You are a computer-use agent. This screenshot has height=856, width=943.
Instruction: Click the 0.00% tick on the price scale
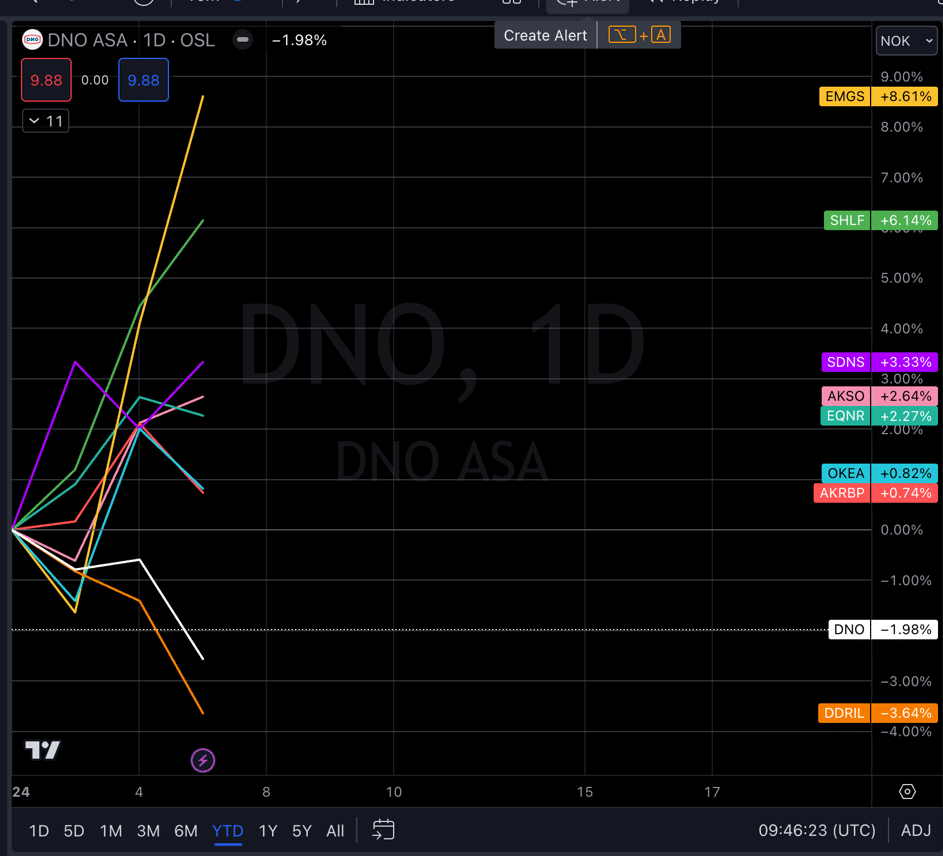pyautogui.click(x=902, y=530)
